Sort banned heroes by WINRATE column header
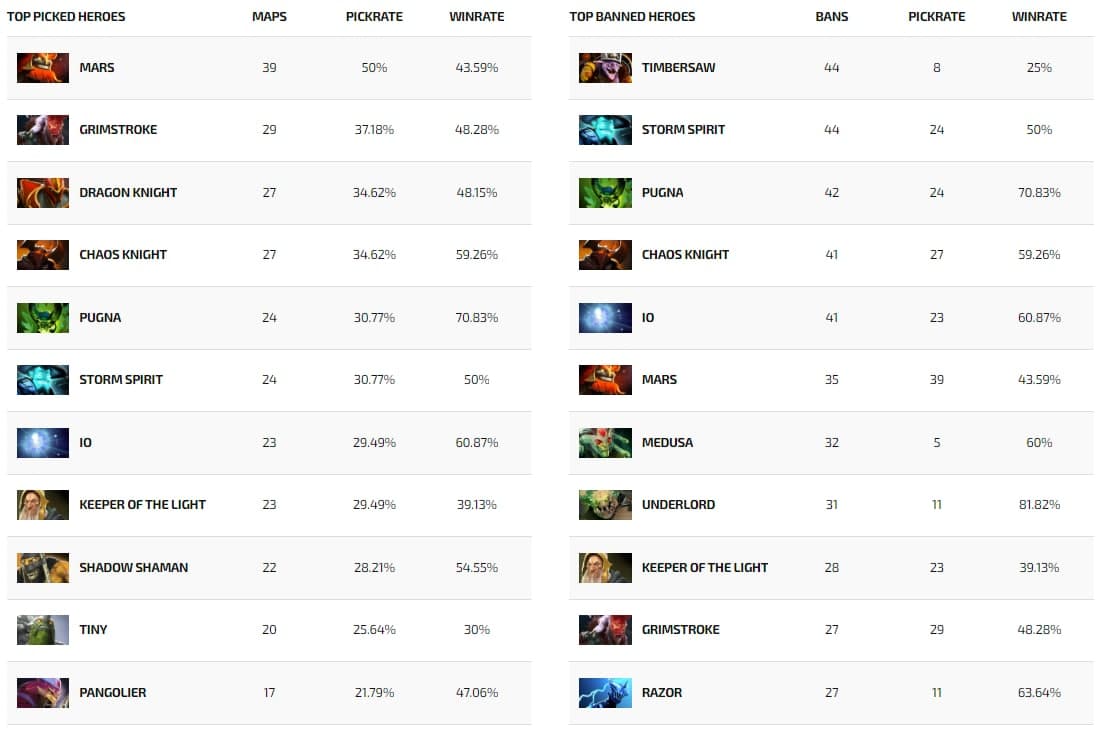Screen dimensions: 1103x732 coord(1039,16)
